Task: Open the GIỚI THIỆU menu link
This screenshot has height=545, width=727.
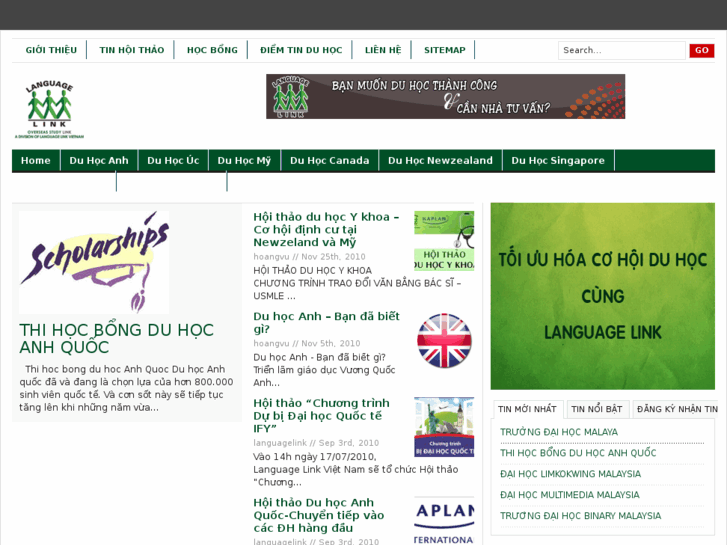Action: point(51,50)
